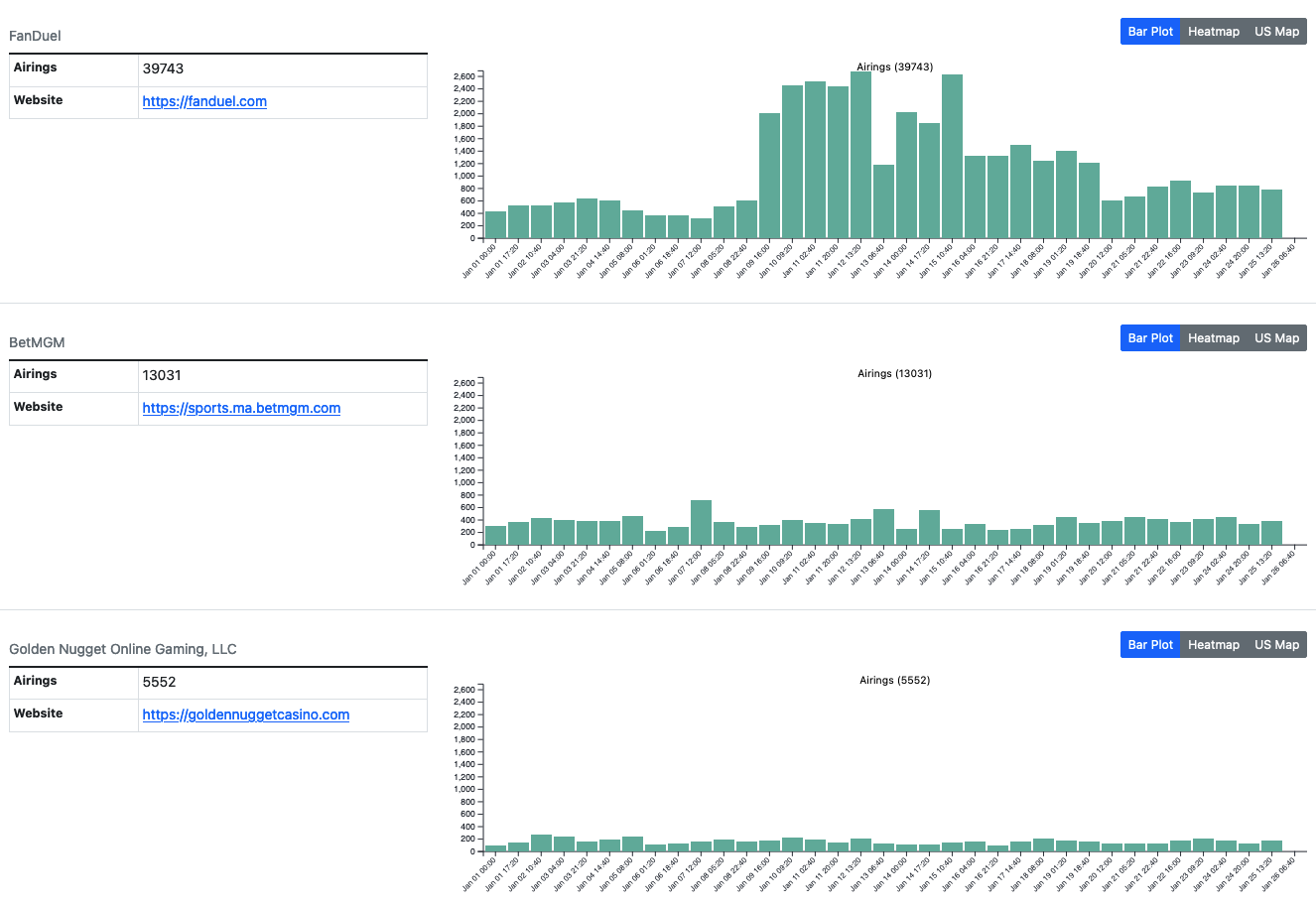The height and width of the screenshot is (908, 1316).
Task: Click Golden Nugget airings value 5552
Action: click(159, 682)
